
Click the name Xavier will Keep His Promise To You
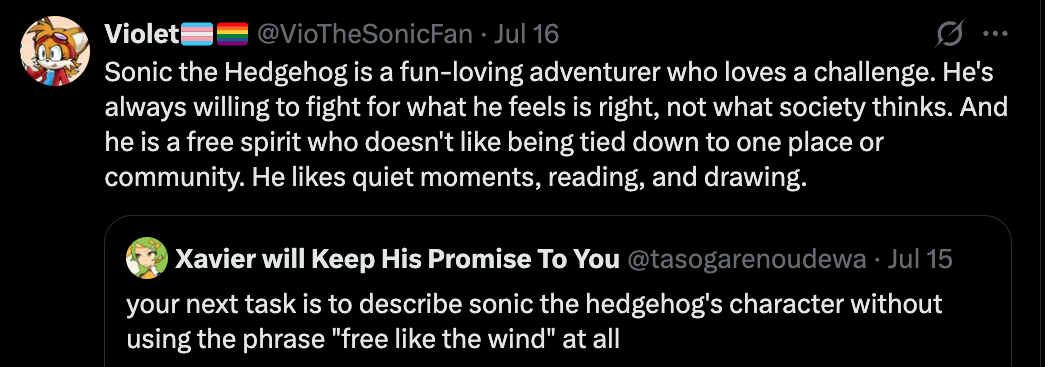397,259
